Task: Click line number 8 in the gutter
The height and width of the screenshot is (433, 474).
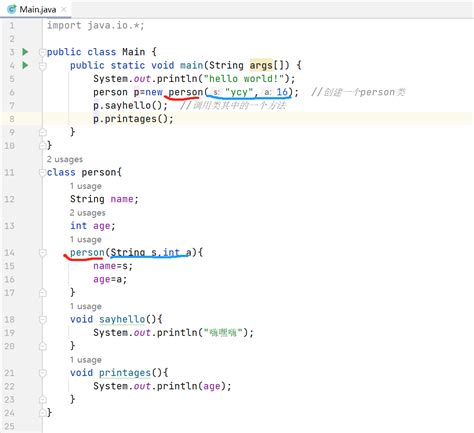Action: (x=12, y=119)
